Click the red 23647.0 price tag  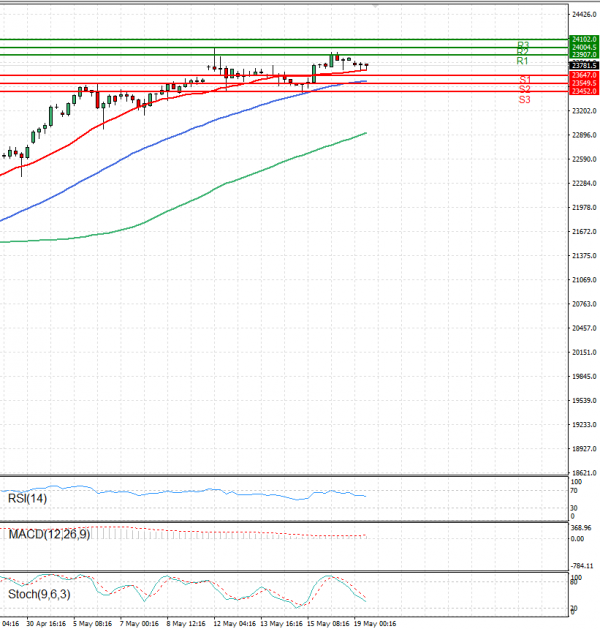[584, 75]
